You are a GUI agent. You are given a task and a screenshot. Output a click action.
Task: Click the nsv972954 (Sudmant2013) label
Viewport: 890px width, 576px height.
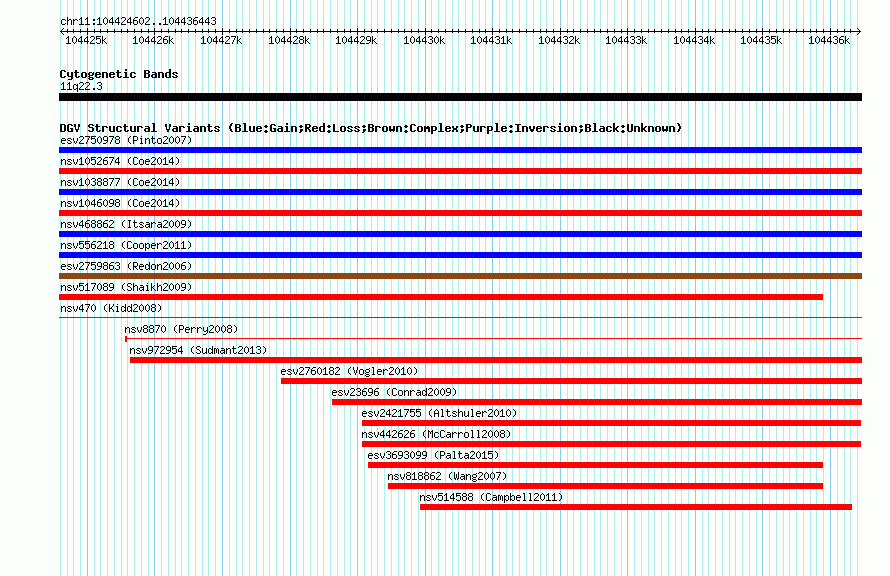198,350
